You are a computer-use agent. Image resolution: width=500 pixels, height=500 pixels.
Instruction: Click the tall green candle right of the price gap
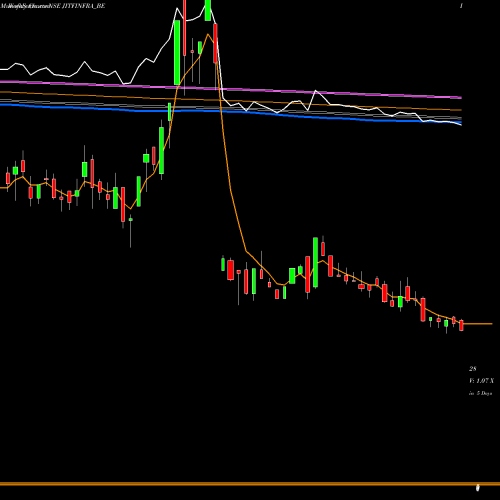(315, 262)
